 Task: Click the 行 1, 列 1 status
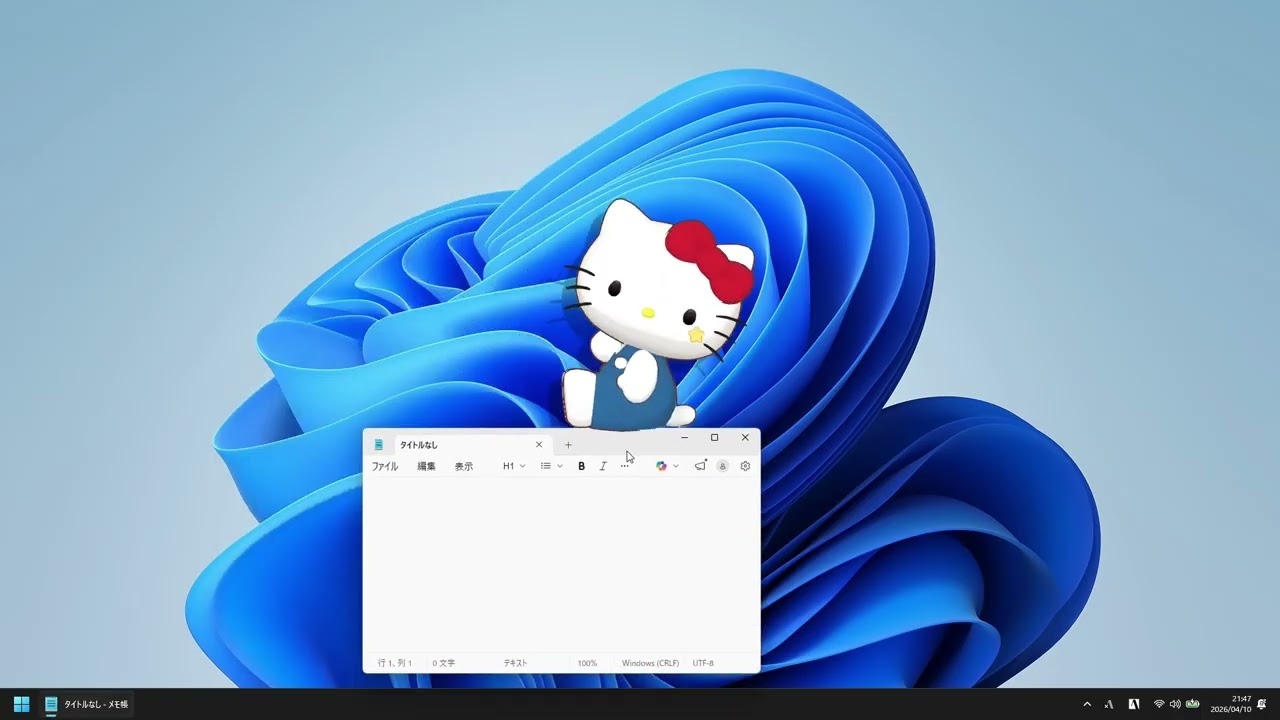pos(395,663)
